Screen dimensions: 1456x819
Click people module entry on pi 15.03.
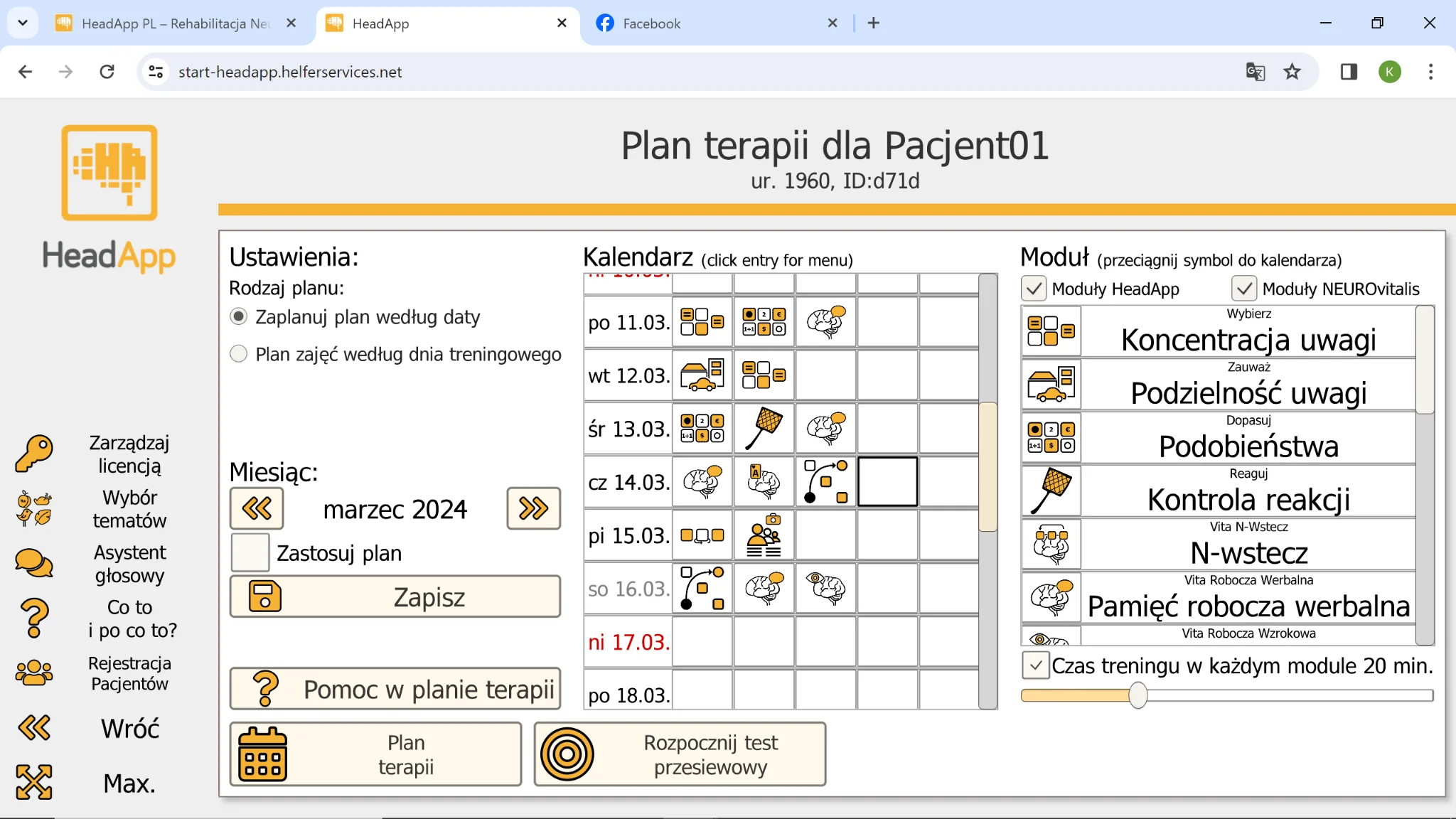click(x=764, y=535)
